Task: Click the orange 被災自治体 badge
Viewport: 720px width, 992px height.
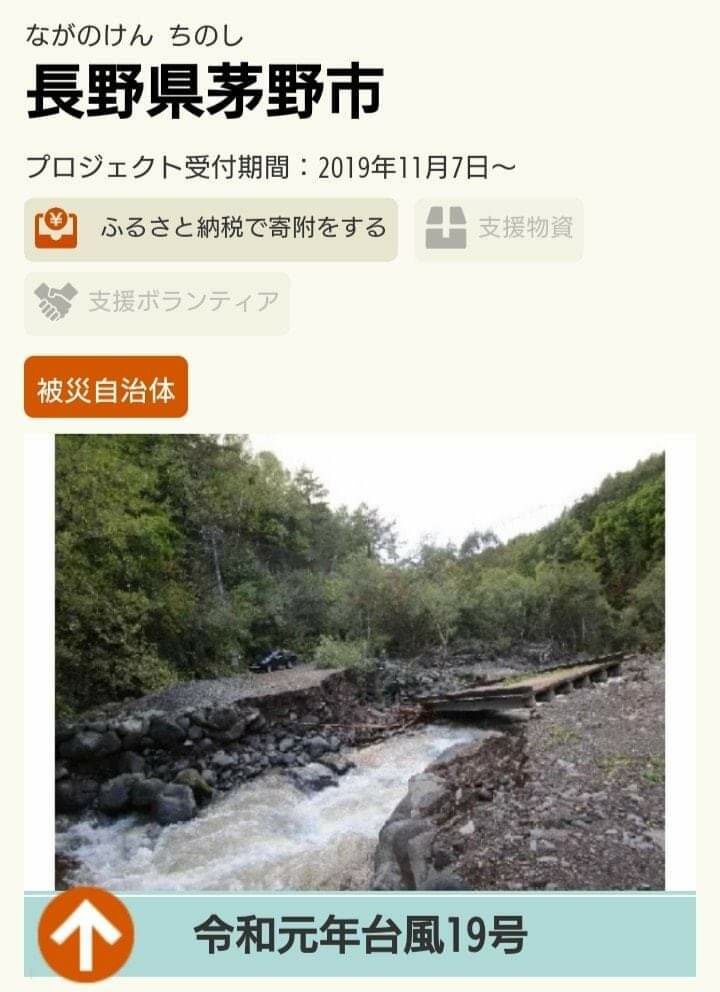Action: [x=106, y=387]
